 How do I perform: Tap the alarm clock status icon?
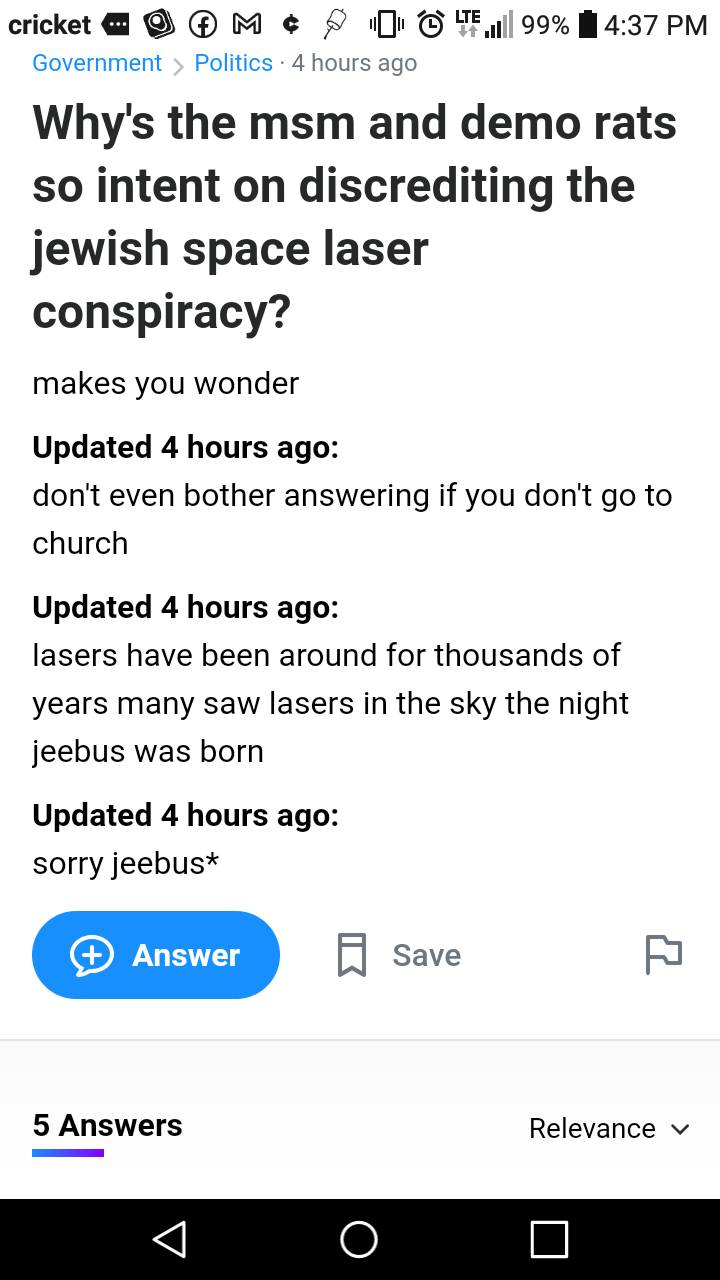pos(430,25)
